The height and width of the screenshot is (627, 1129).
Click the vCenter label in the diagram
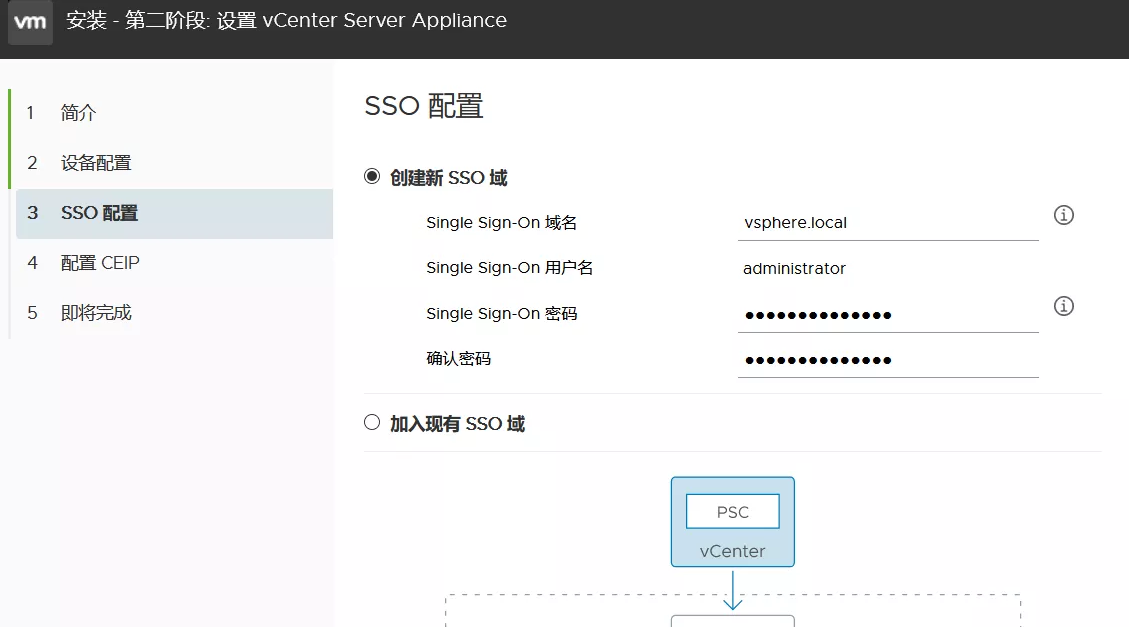click(732, 551)
